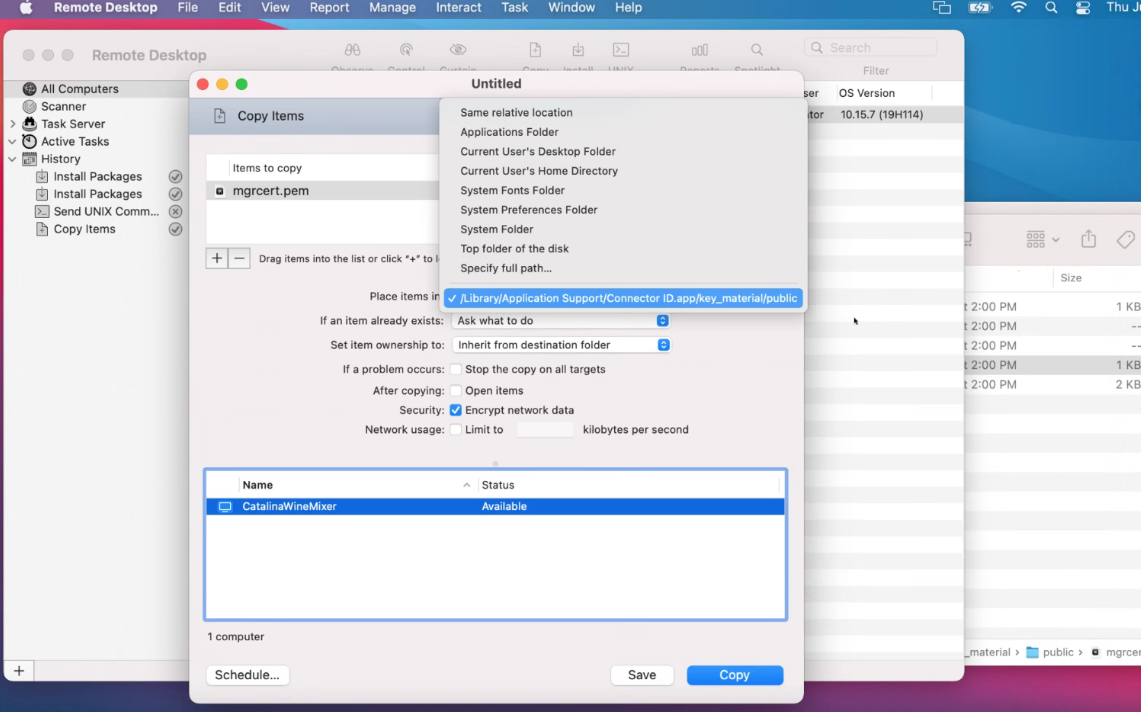Open the Install package toolbar icon
The image size is (1141, 712).
pos(578,50)
